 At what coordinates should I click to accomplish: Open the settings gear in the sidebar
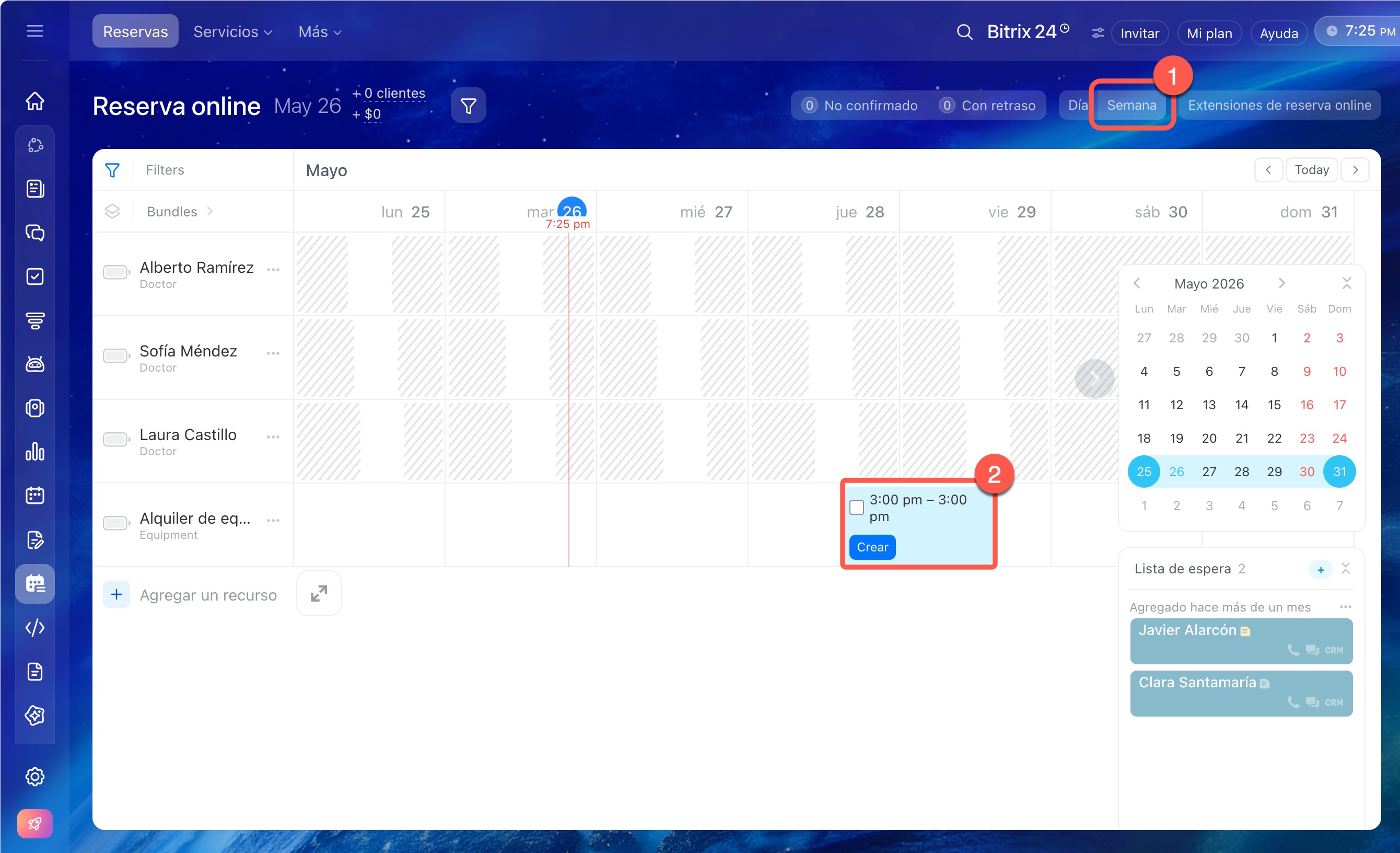[35, 777]
